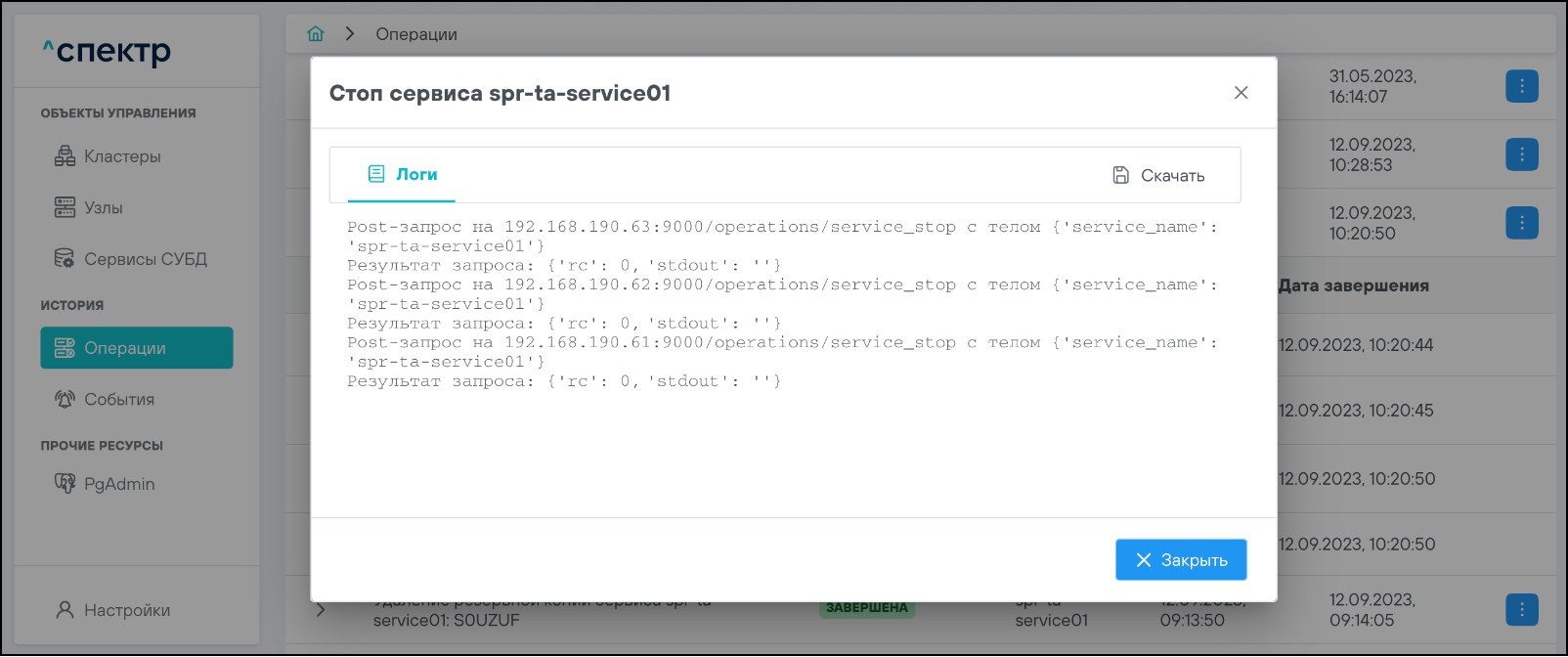Close the dialog with the X icon

tap(1241, 93)
